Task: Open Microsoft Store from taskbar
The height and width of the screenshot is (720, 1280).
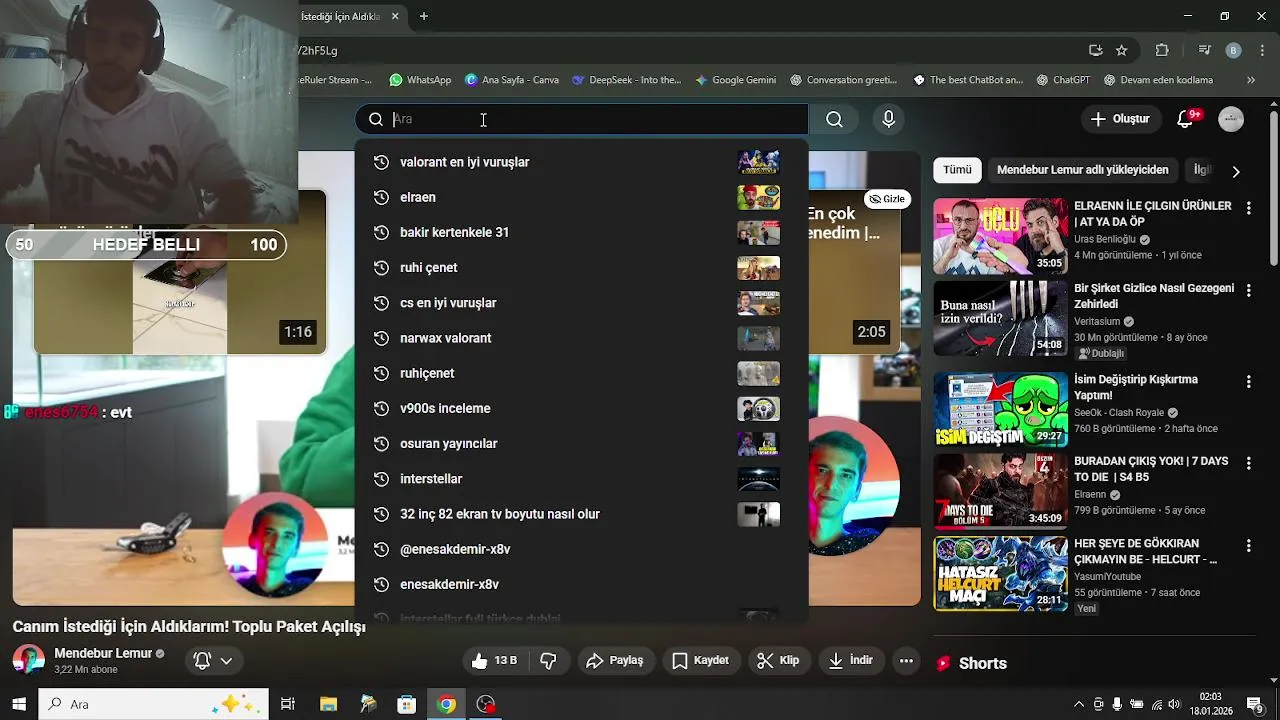Action: pos(406,704)
